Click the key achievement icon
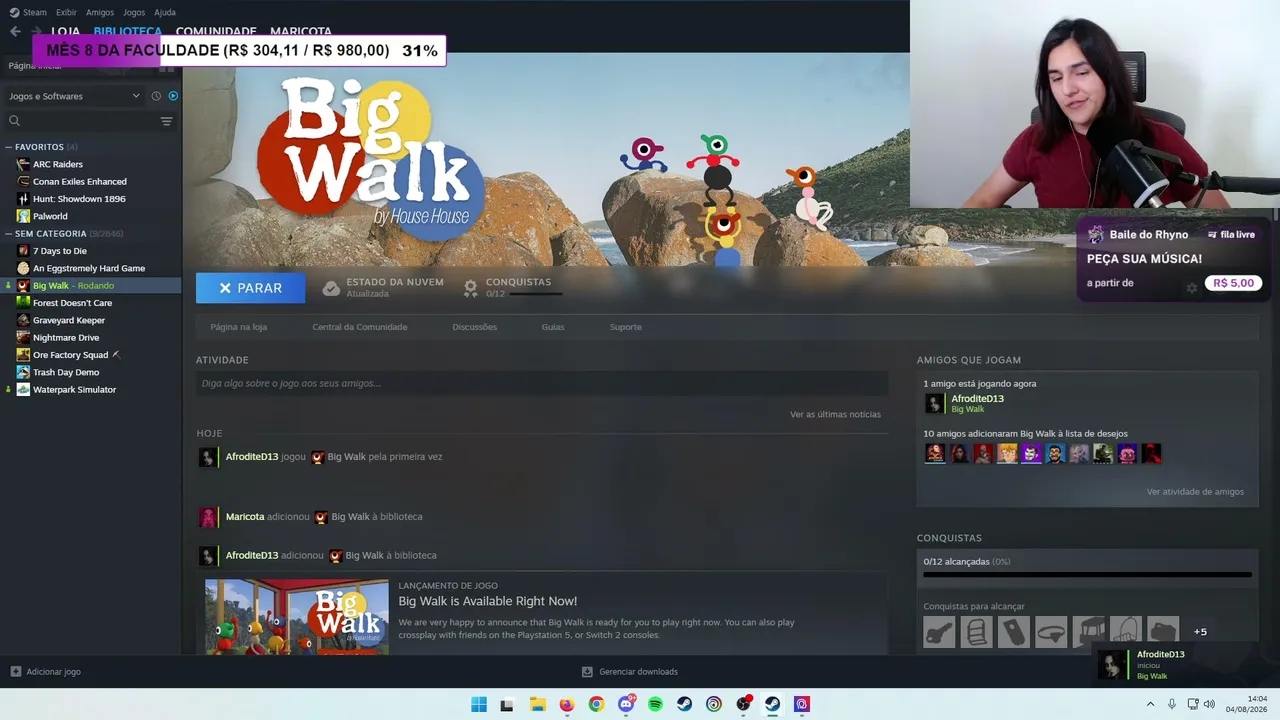 click(939, 632)
